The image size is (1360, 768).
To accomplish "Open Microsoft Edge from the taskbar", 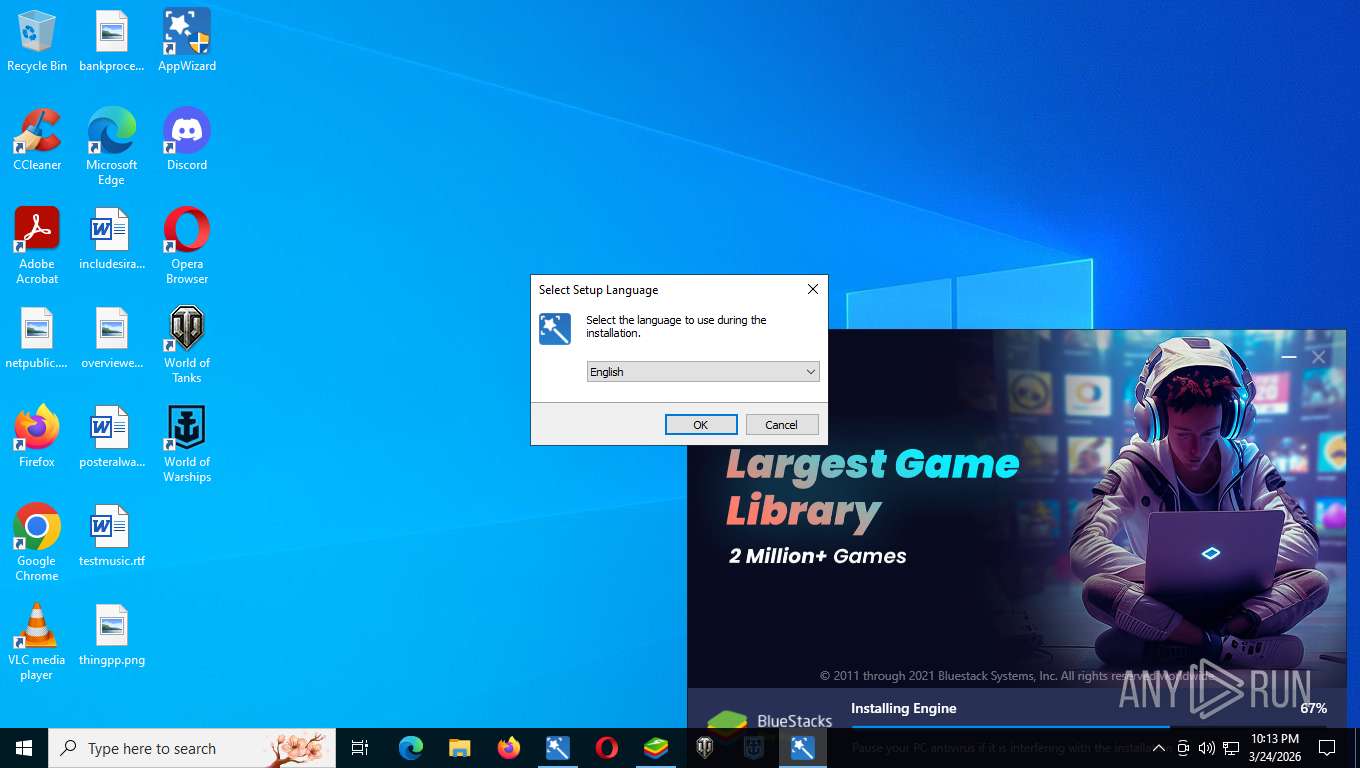I will pyautogui.click(x=411, y=748).
